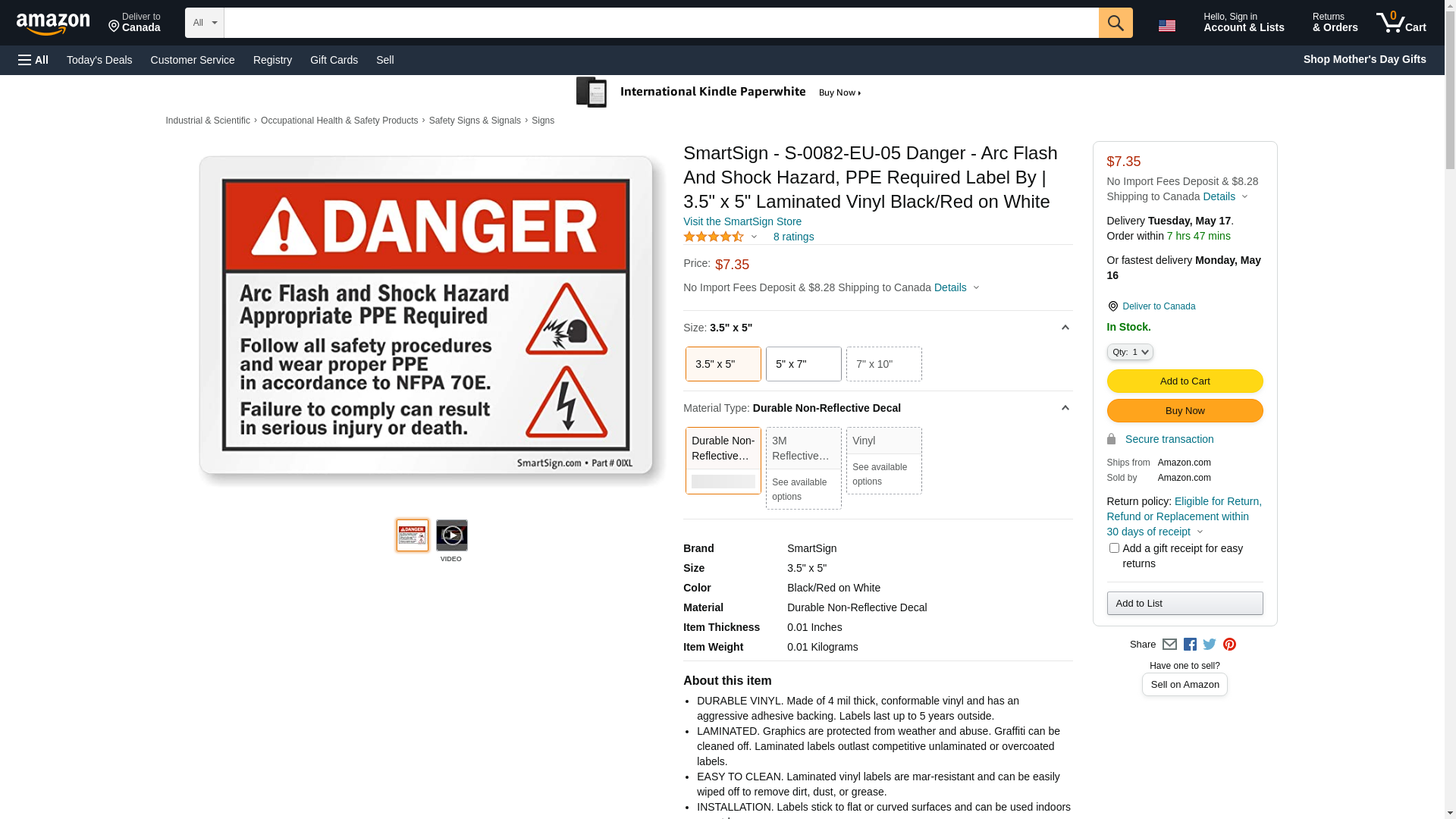Click the star rating display
This screenshot has height=819, width=1456.
(x=714, y=237)
